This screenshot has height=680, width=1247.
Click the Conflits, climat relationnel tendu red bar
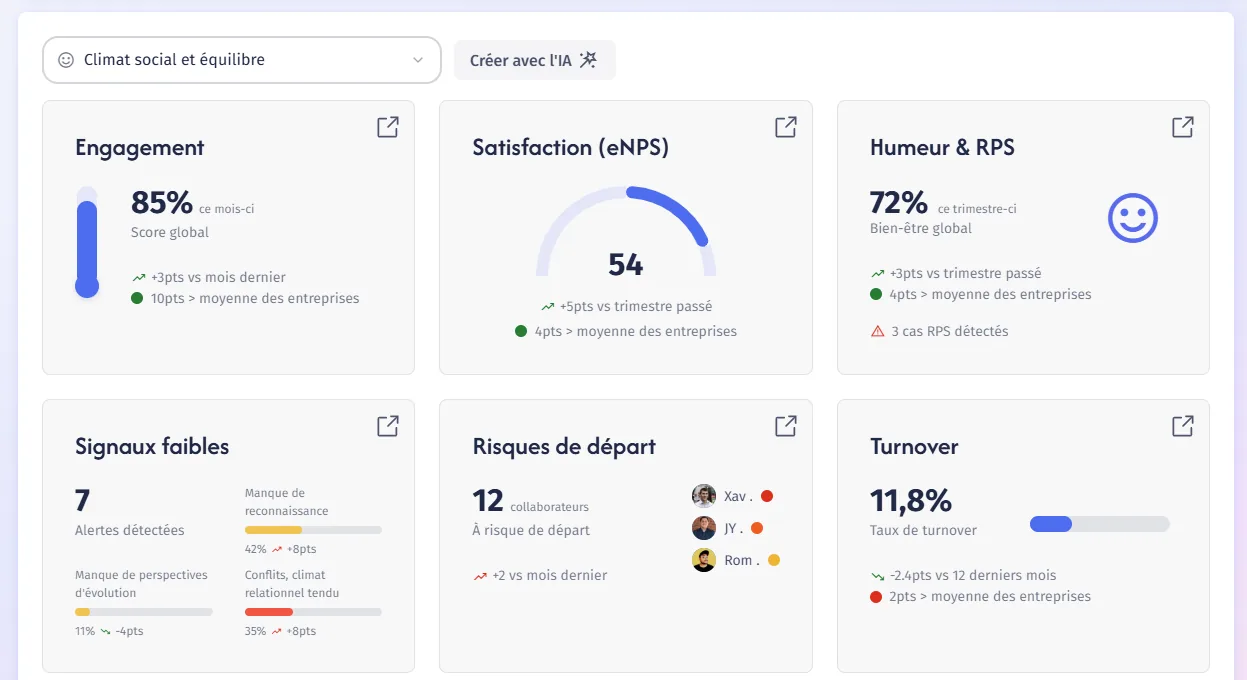pos(313,611)
